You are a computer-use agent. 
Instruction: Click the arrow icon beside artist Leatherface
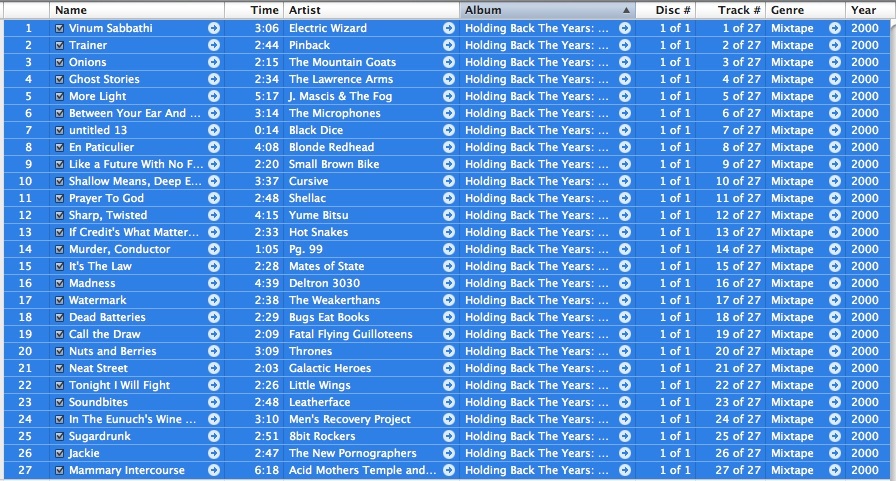[x=449, y=402]
